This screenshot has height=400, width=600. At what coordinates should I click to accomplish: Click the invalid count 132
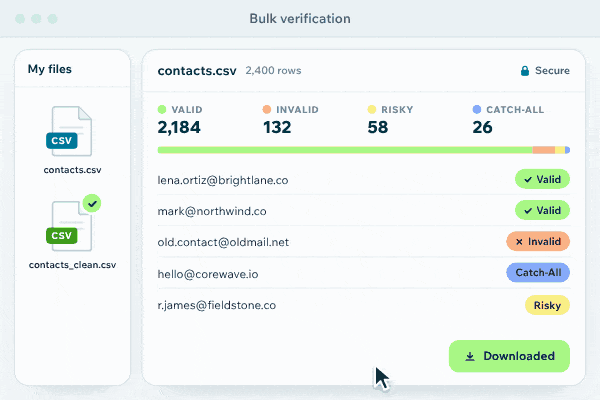(x=277, y=127)
